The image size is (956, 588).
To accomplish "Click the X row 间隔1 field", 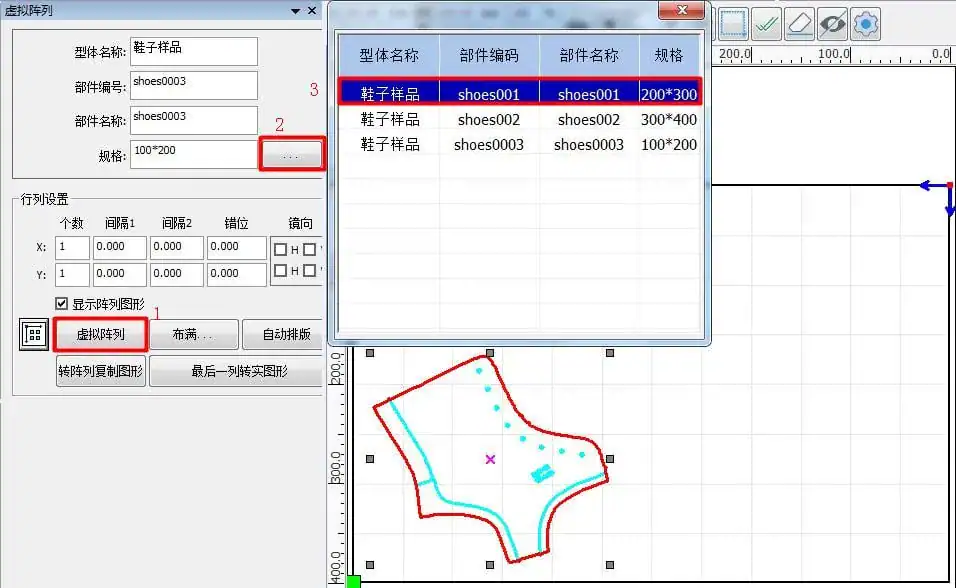I will coord(120,248).
